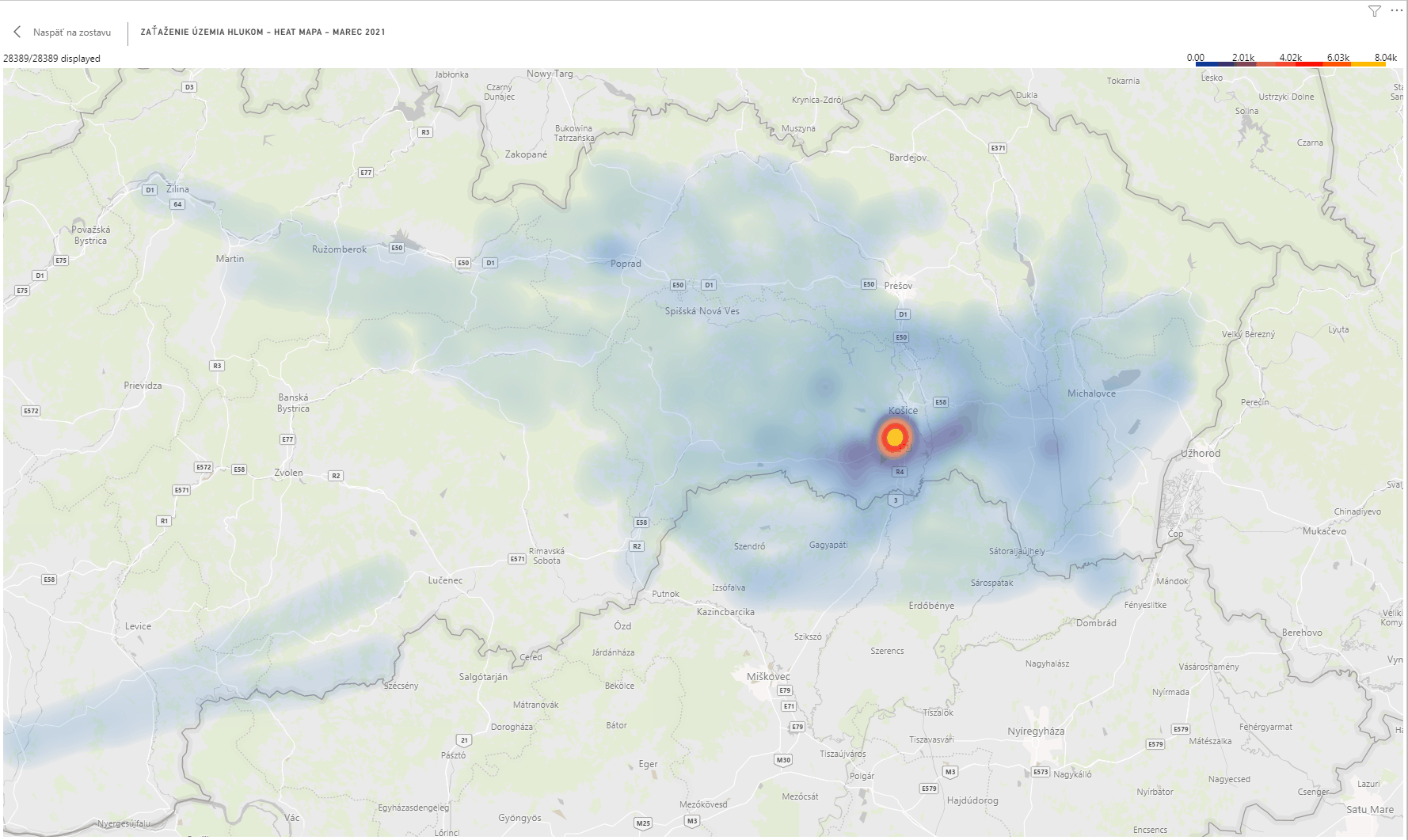Viewport: 1408px width, 840px height.
Task: Click the back arrow chevron icon
Action: [17, 32]
